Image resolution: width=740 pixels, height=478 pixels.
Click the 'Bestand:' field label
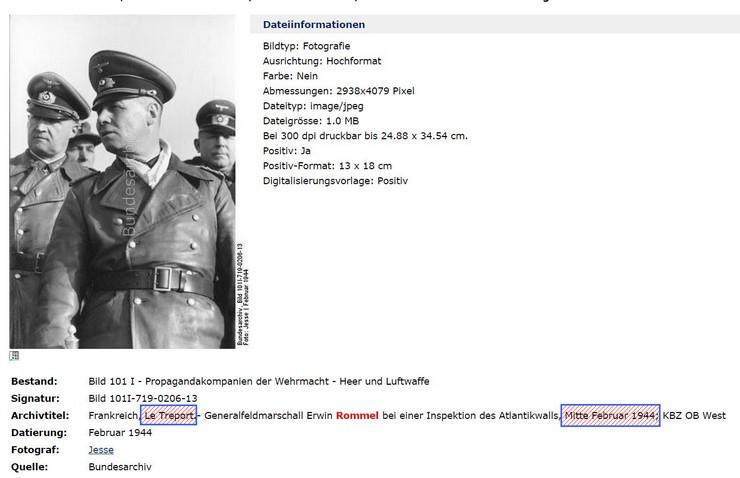pos(34,381)
